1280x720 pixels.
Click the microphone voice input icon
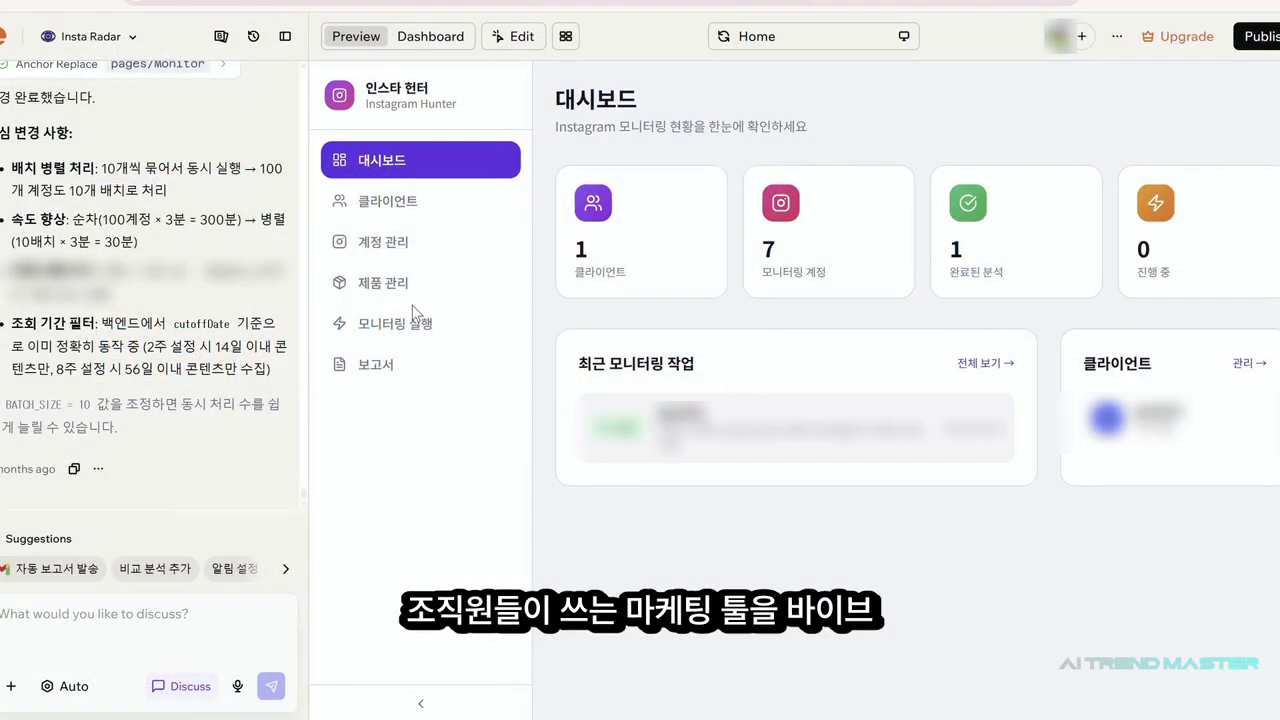pos(238,687)
